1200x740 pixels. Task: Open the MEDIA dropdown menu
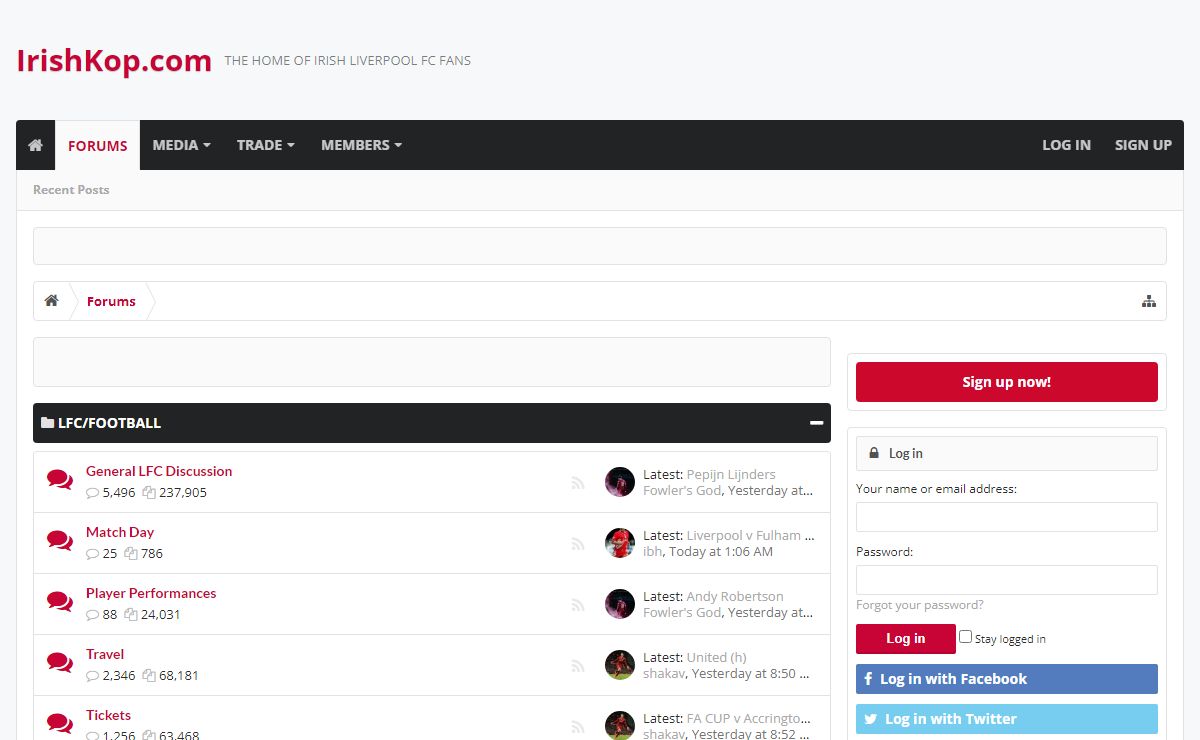tap(181, 145)
